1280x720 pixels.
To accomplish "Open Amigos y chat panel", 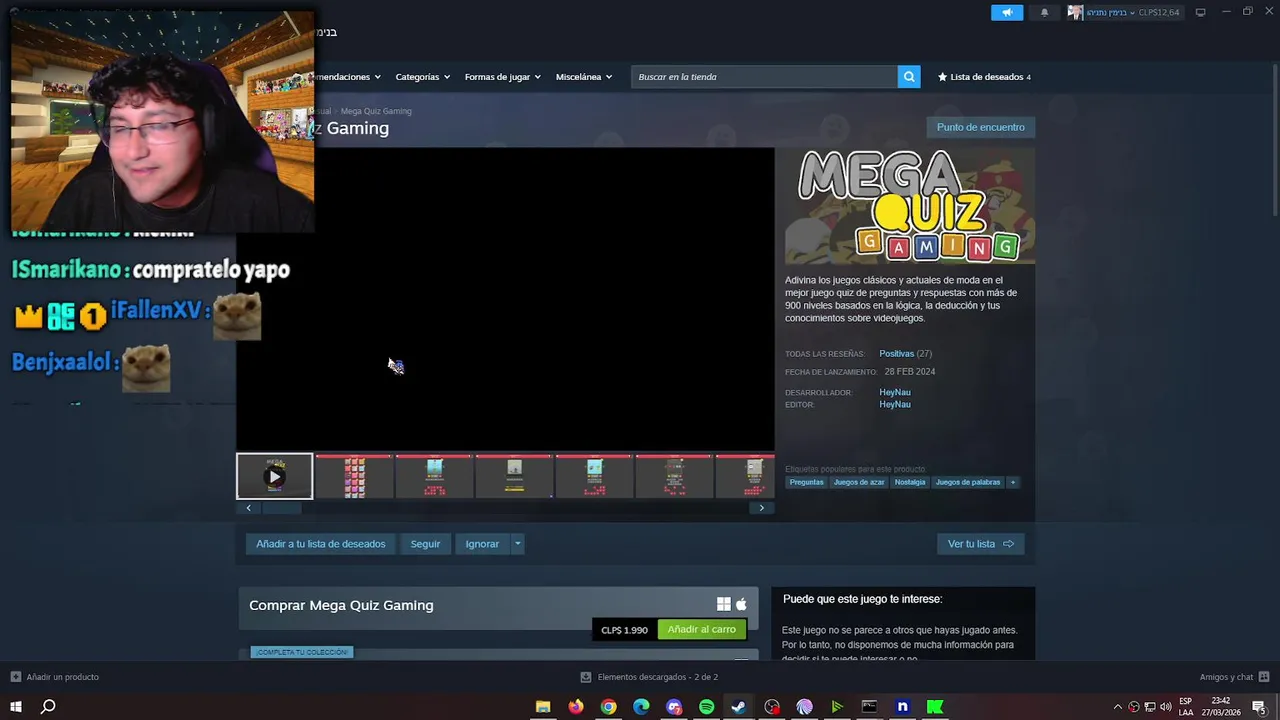I will click(1234, 677).
